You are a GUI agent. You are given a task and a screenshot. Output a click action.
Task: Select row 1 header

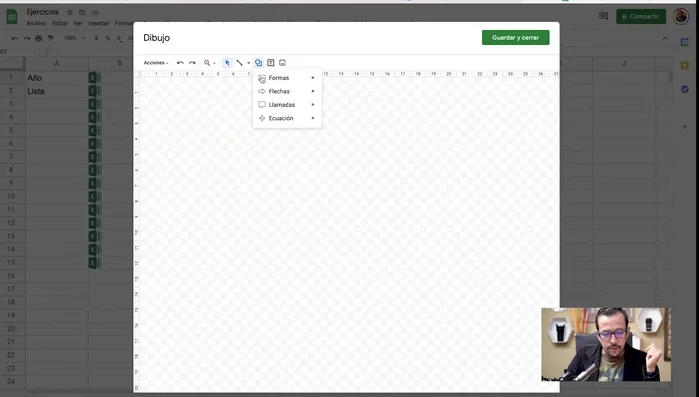pos(12,78)
